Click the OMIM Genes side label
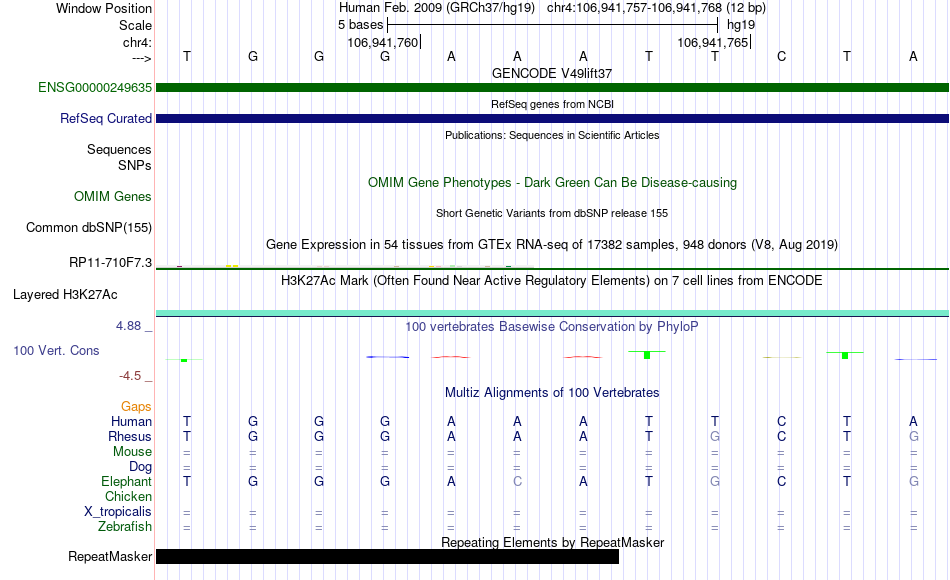This screenshot has height=580, width=950. tap(112, 196)
